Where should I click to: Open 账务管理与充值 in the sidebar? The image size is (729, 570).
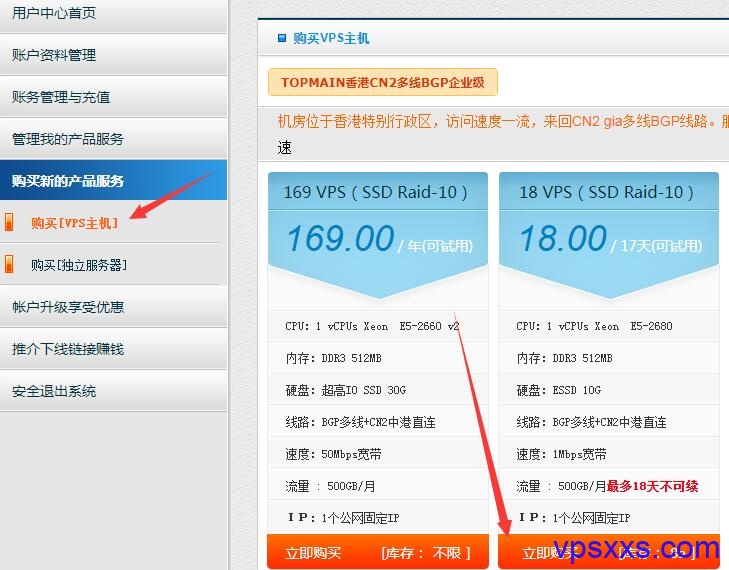61,97
